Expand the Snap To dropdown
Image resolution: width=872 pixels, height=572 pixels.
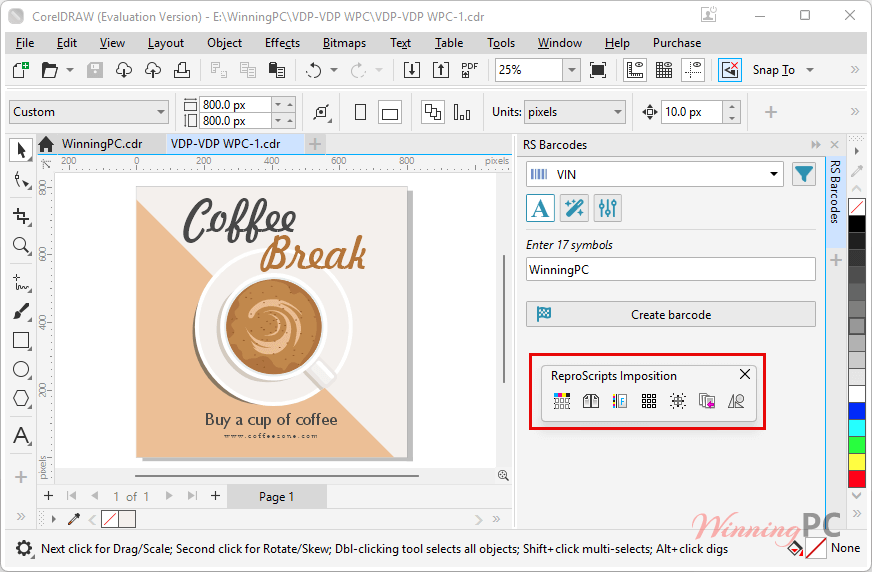(x=810, y=70)
